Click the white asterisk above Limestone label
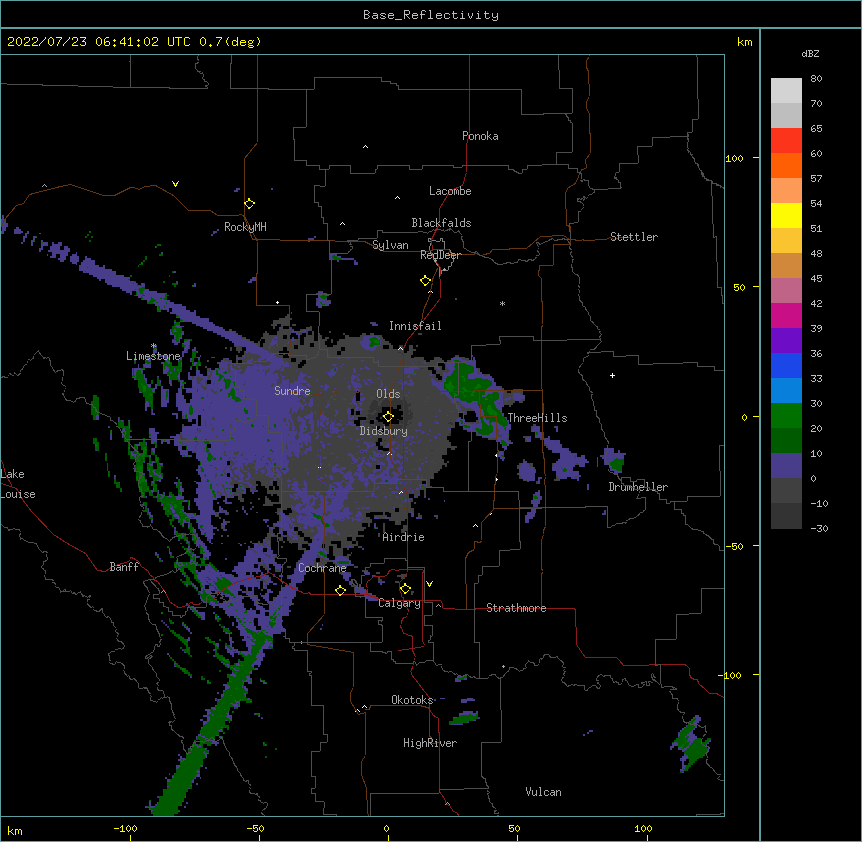This screenshot has width=862, height=842. point(154,346)
